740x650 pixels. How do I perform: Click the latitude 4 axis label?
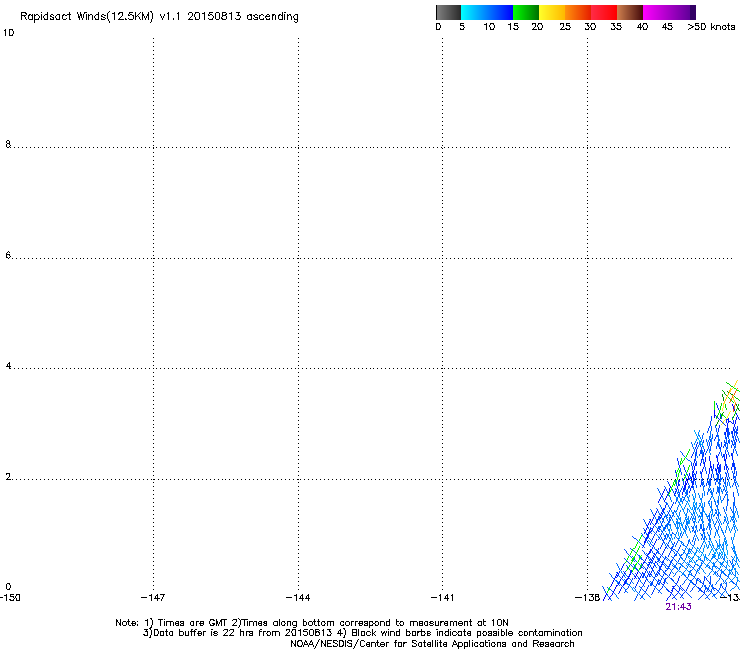click(8, 366)
